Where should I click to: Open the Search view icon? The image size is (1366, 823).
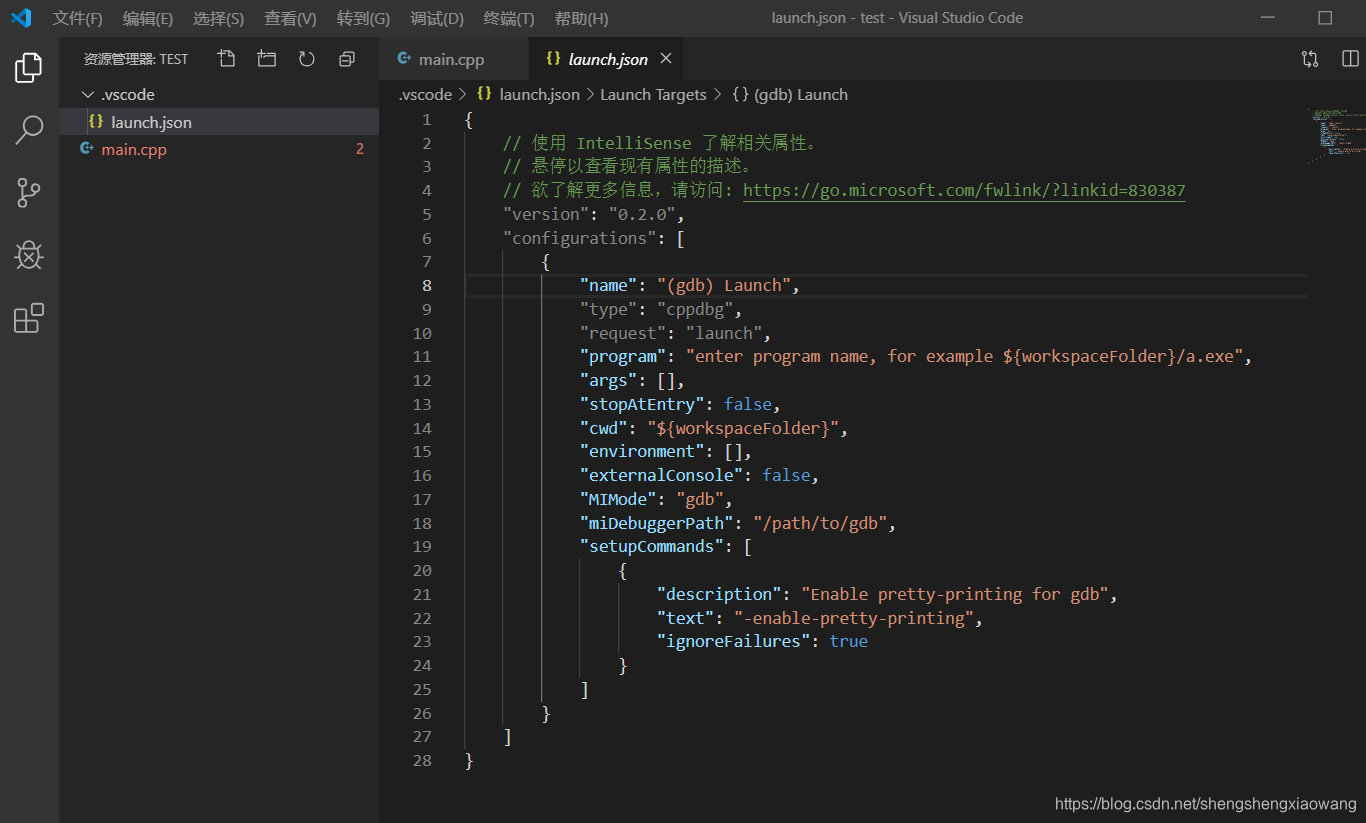(x=29, y=130)
